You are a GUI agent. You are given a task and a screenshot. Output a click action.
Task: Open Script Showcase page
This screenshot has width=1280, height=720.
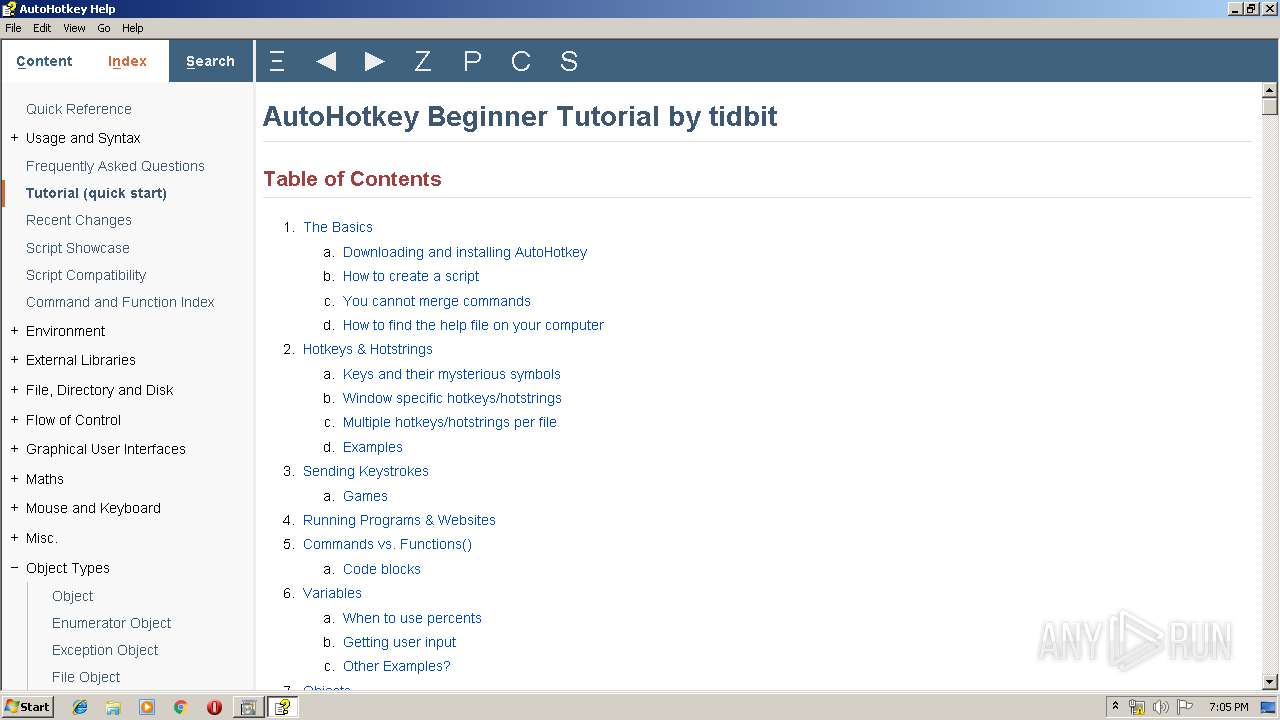78,248
